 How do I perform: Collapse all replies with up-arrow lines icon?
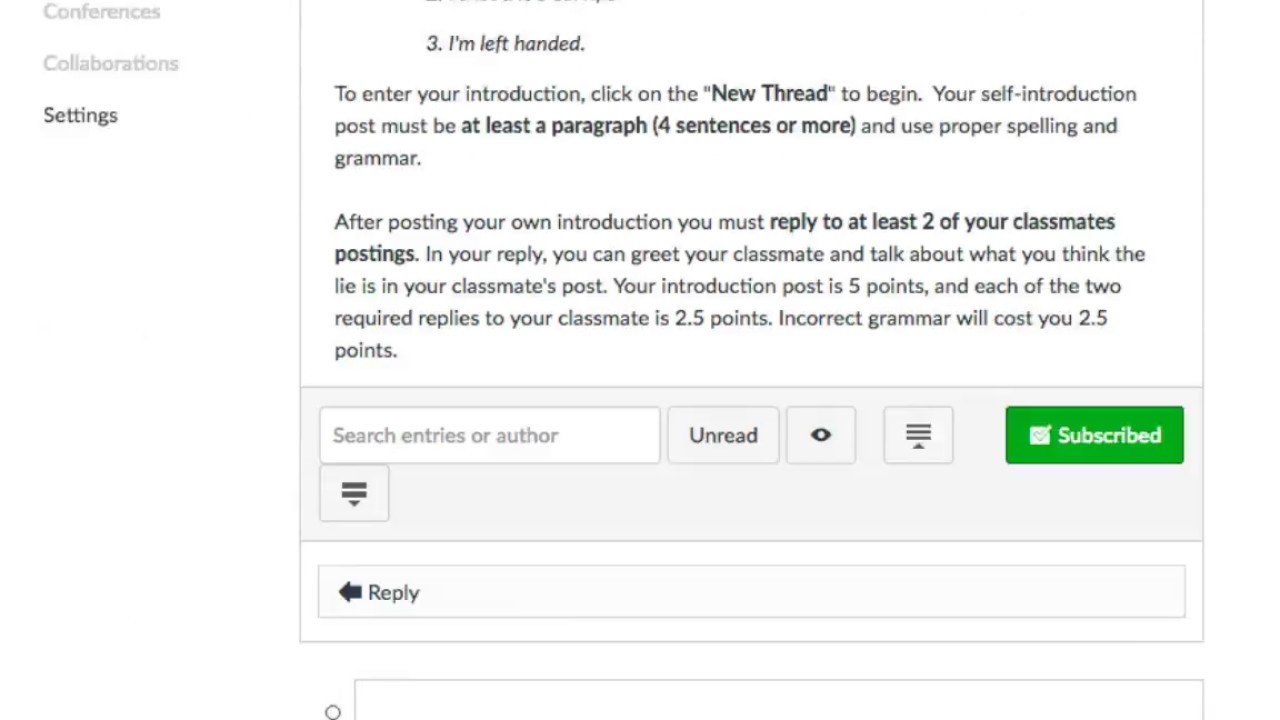click(x=918, y=435)
